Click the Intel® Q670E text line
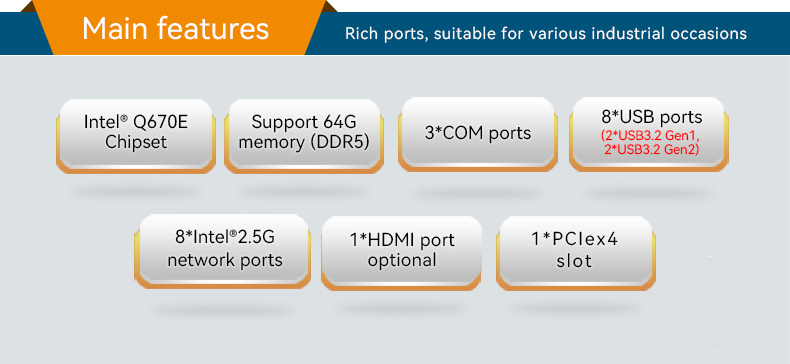This screenshot has height=364, width=790. (x=136, y=122)
